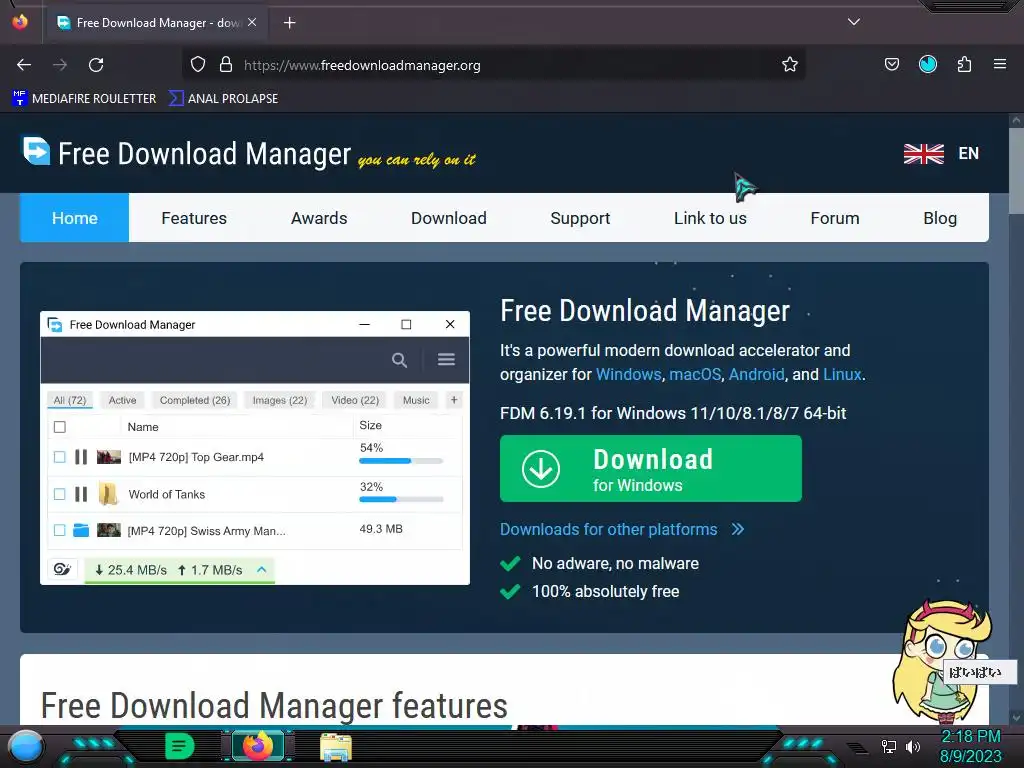Viewport: 1024px width, 768px height.
Task: Open the Blog navigation tab
Action: (940, 218)
